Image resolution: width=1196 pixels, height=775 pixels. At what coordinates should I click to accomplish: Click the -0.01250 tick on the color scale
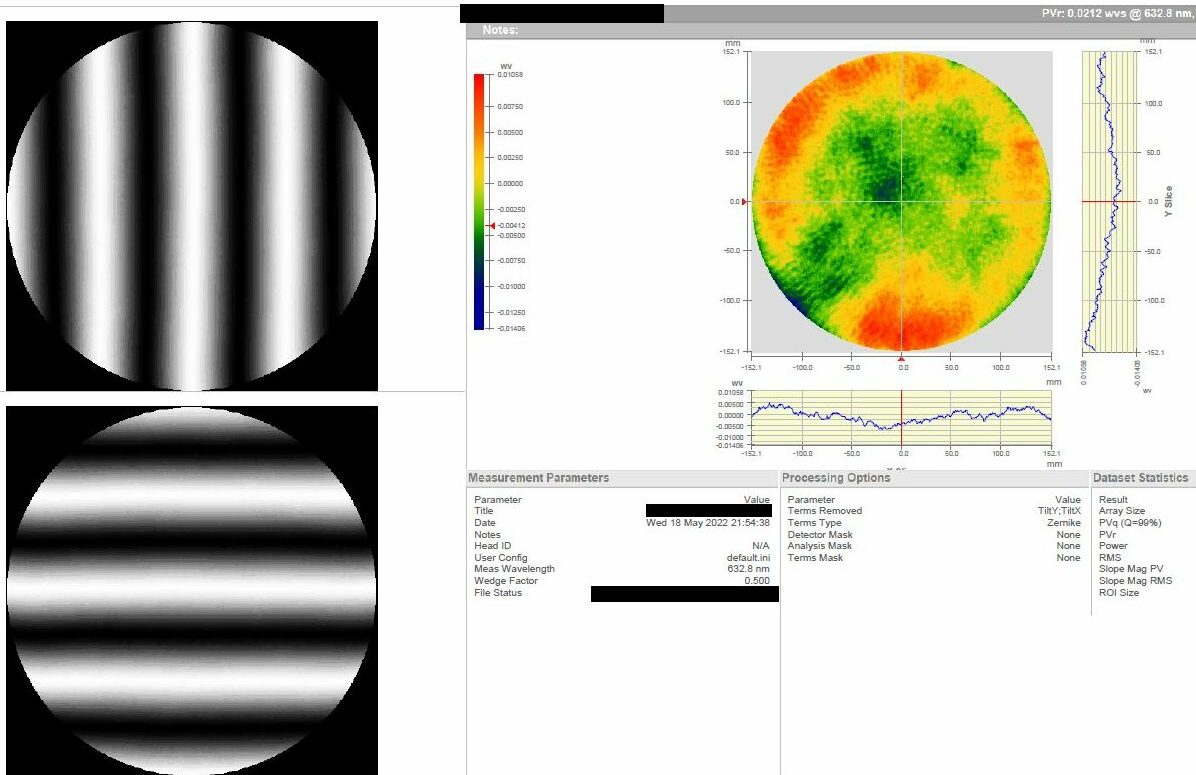pyautogui.click(x=510, y=313)
